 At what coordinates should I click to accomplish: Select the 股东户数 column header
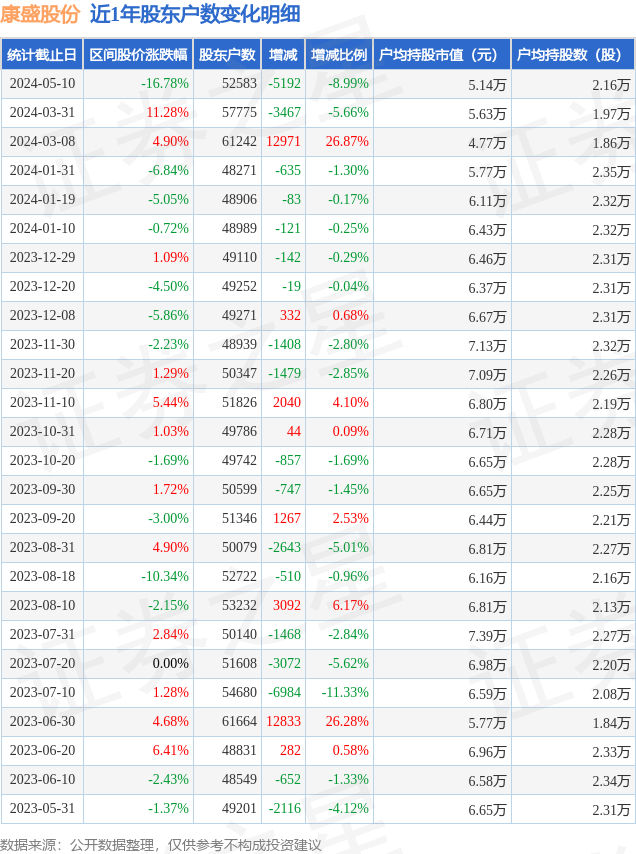[227, 55]
